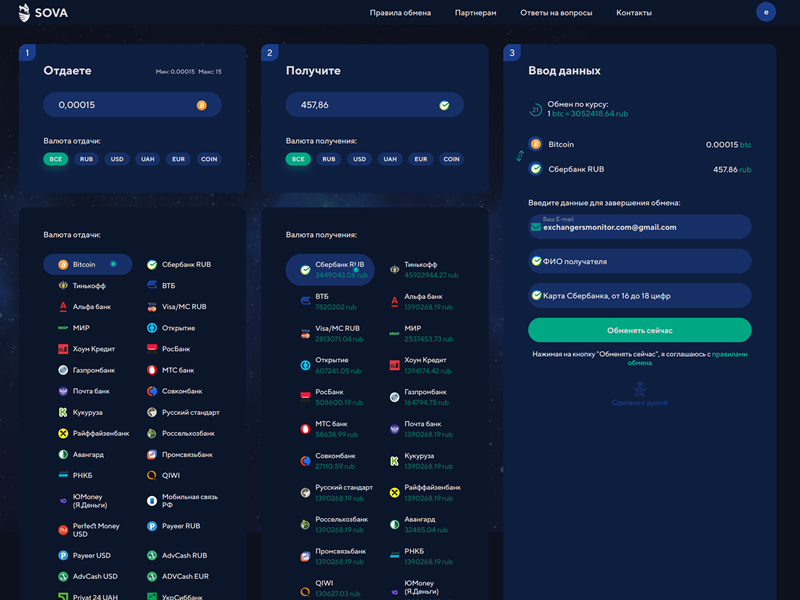Image resolution: width=800 pixels, height=600 pixels.
Task: Pick Perfect Money USD icon
Action: coord(63,530)
